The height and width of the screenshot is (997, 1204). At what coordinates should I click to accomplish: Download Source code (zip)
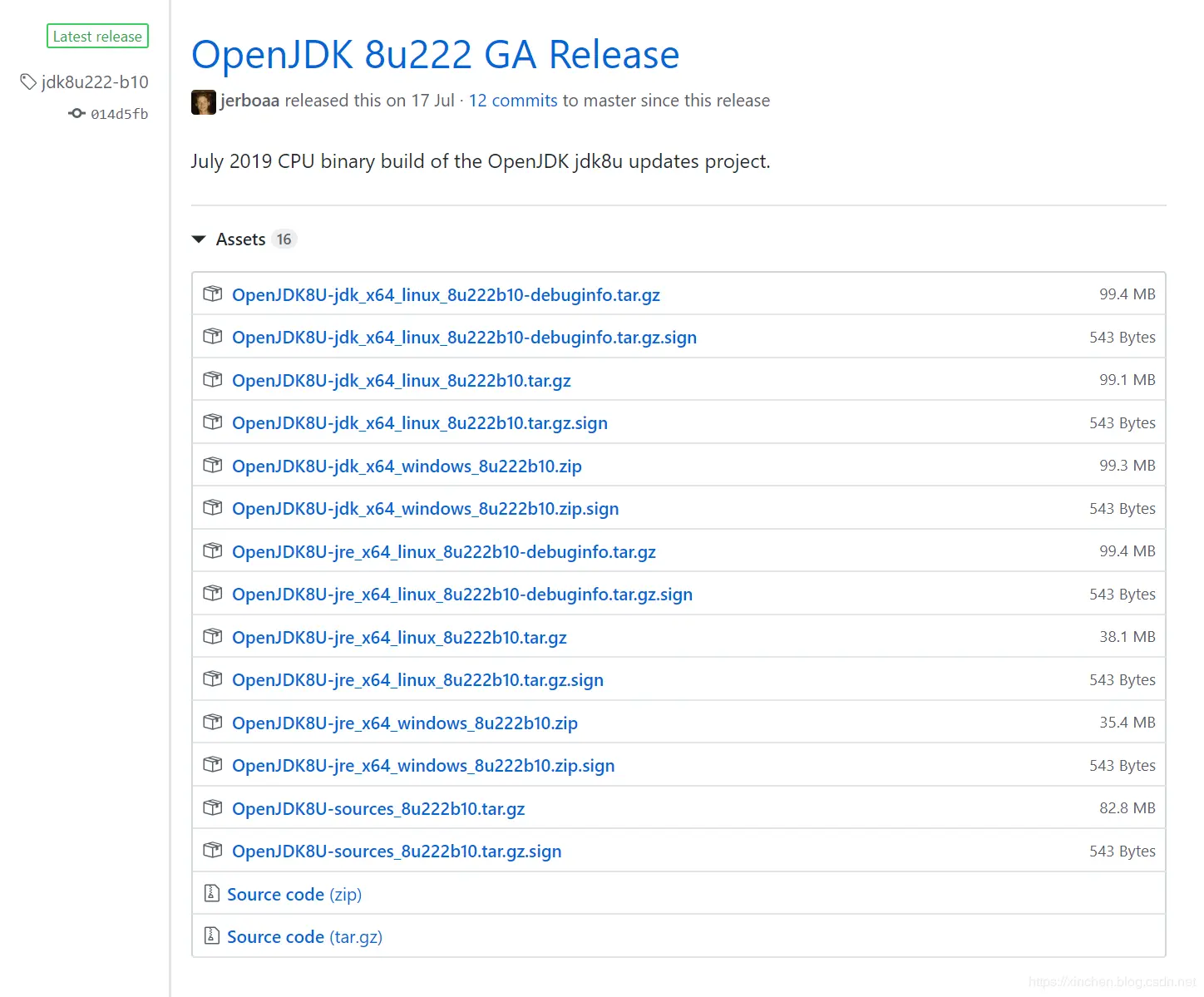tap(294, 895)
